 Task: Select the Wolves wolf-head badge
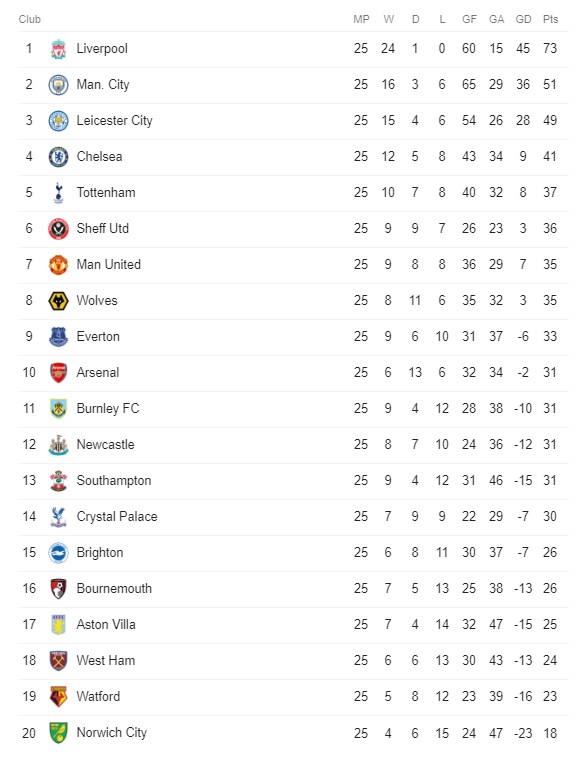coord(58,301)
